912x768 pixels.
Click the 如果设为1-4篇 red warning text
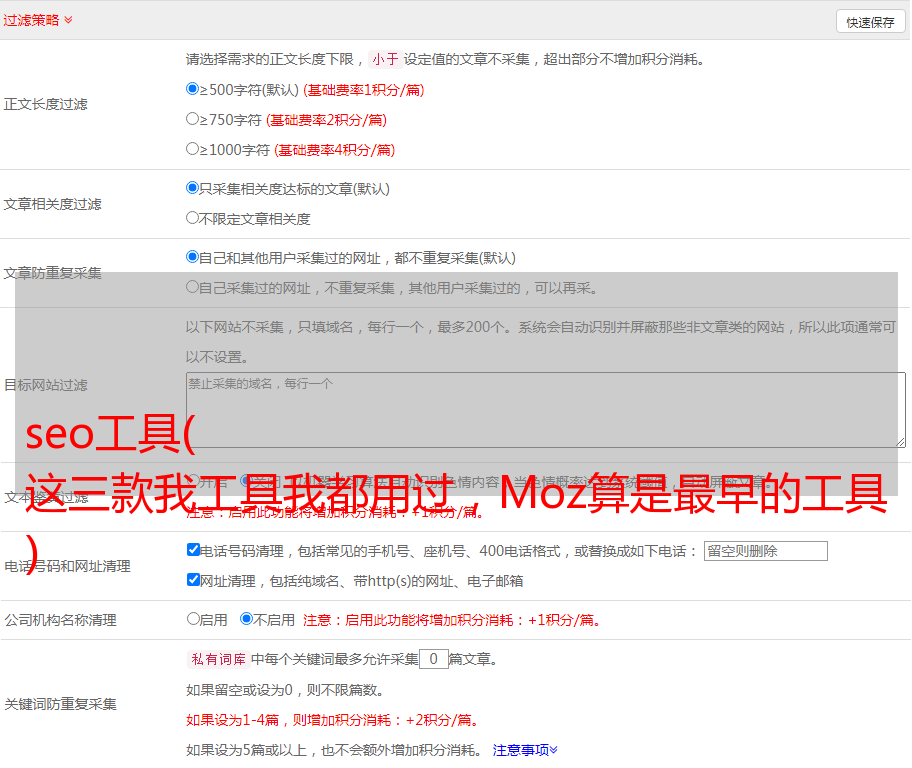coord(333,720)
